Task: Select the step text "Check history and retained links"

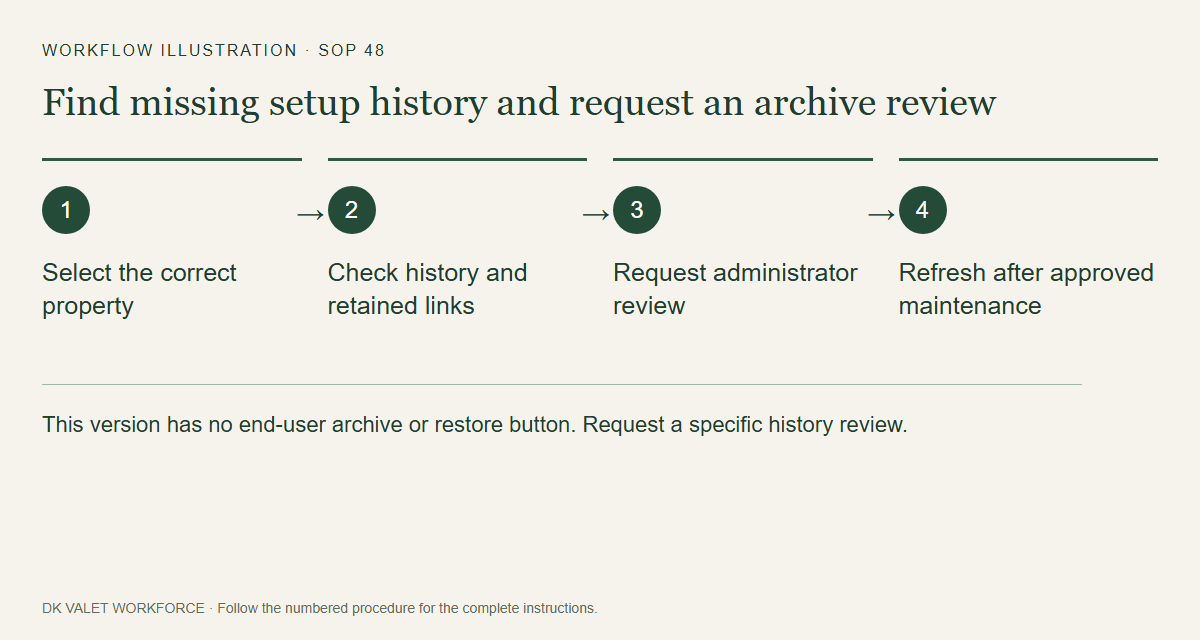Action: [x=427, y=289]
